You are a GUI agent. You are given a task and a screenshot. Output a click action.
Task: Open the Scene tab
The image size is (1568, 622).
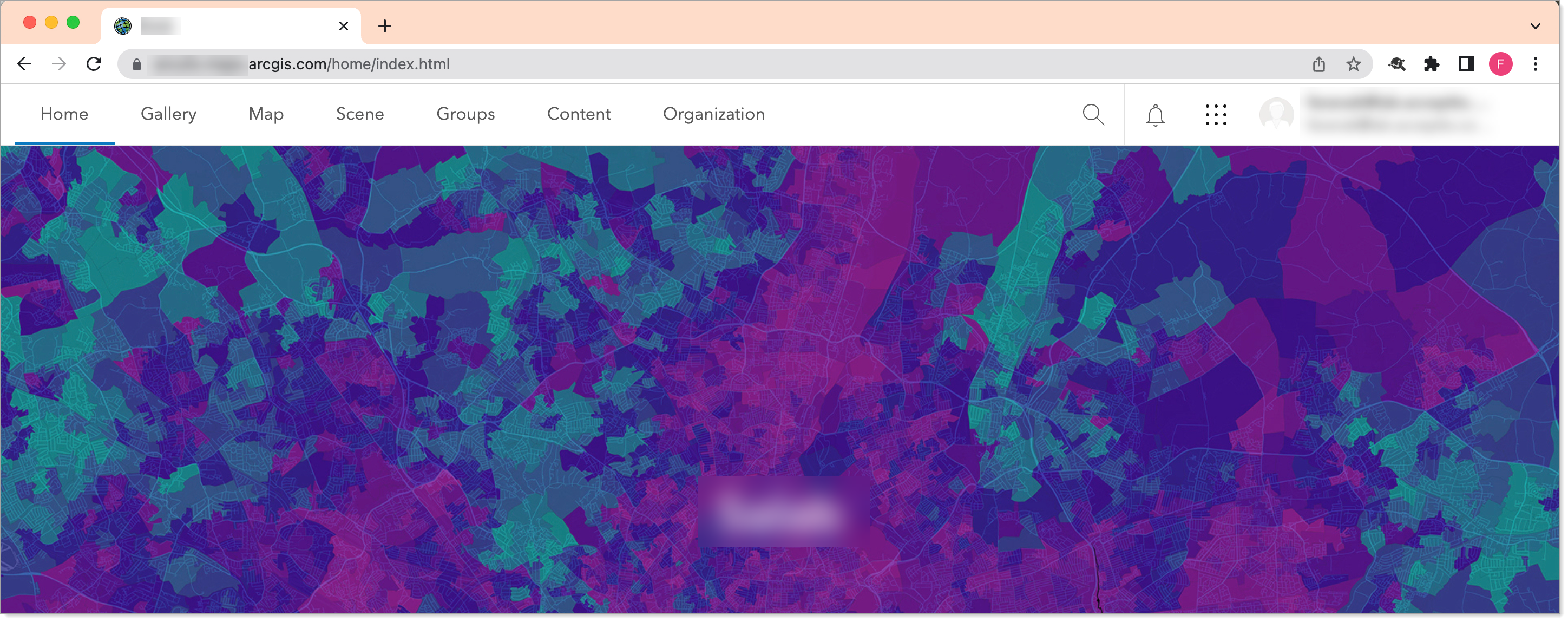[360, 114]
